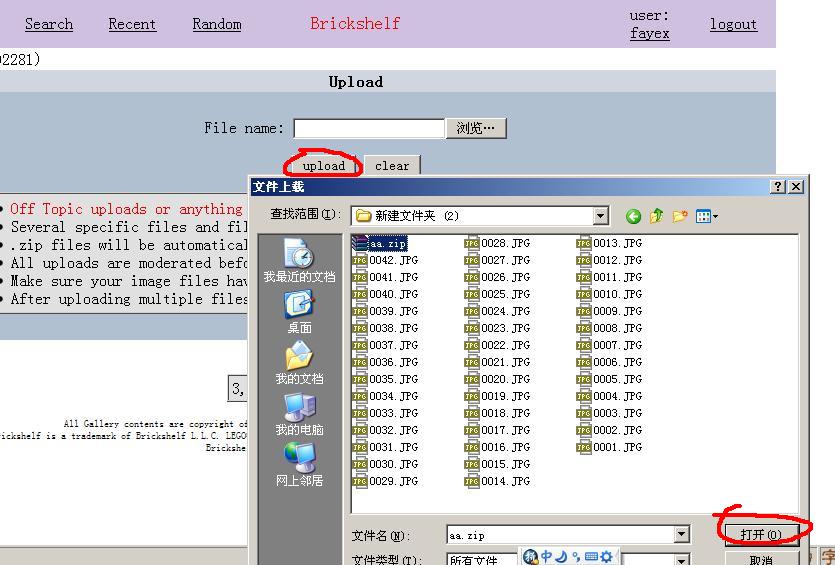835x565 pixels.
Task: Click the Random link in Brickshelf header
Action: point(217,24)
